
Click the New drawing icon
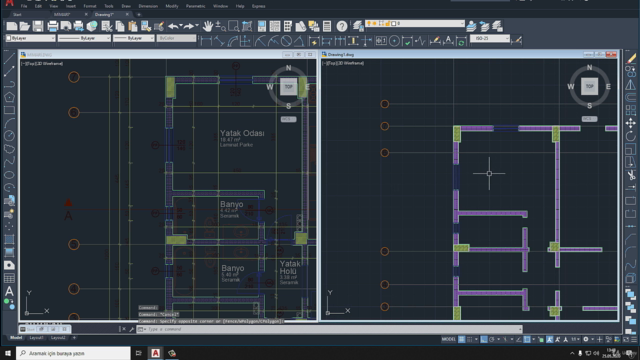pyautogui.click(x=12, y=27)
